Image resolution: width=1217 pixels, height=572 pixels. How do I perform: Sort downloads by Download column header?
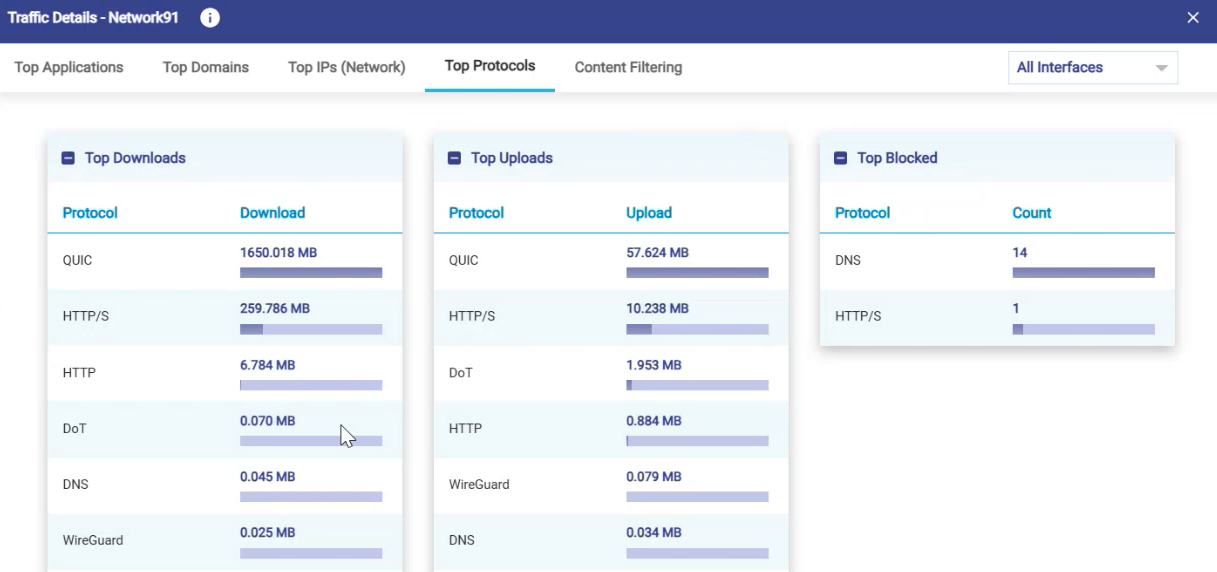[272, 213]
